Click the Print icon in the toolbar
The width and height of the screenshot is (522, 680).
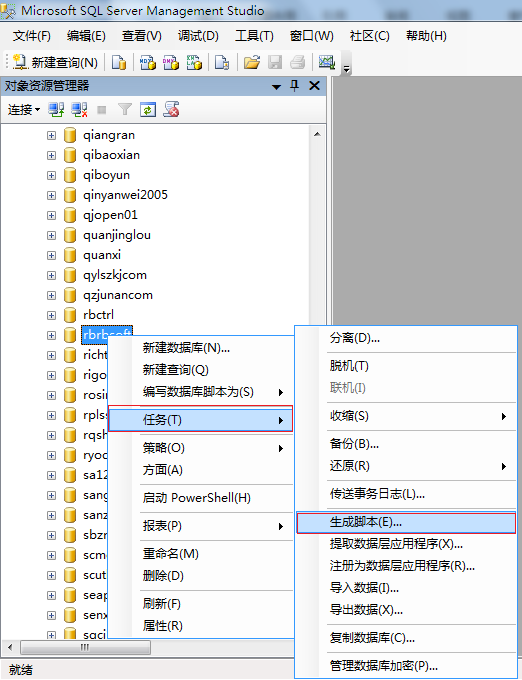point(298,63)
